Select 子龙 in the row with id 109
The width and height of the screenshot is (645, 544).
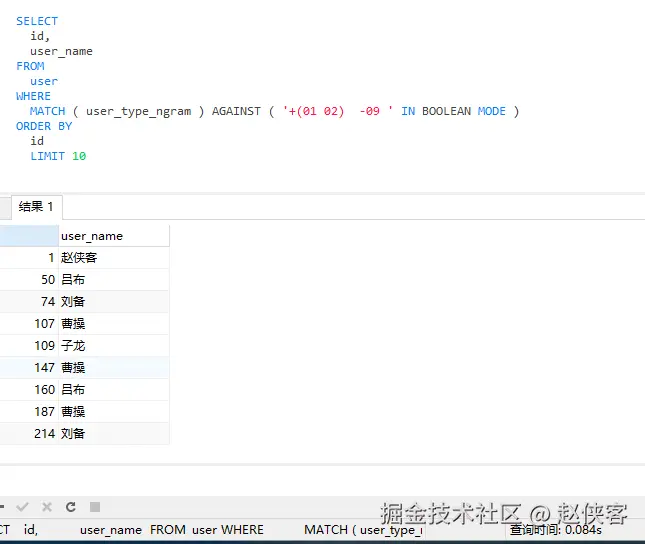[x=114, y=346]
